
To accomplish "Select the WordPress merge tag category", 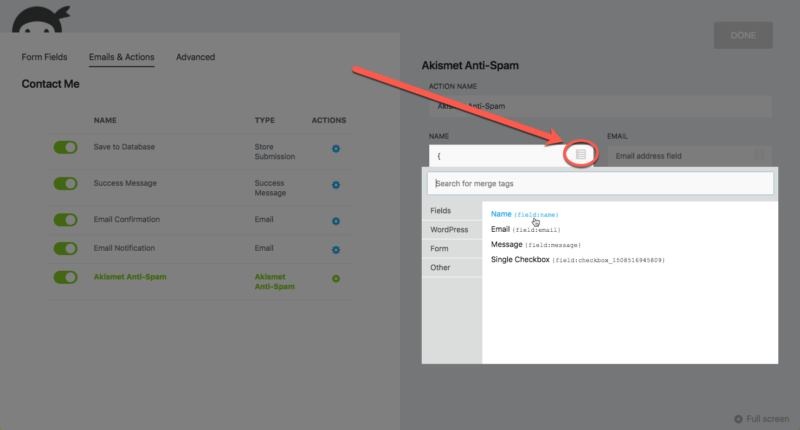I will click(448, 230).
